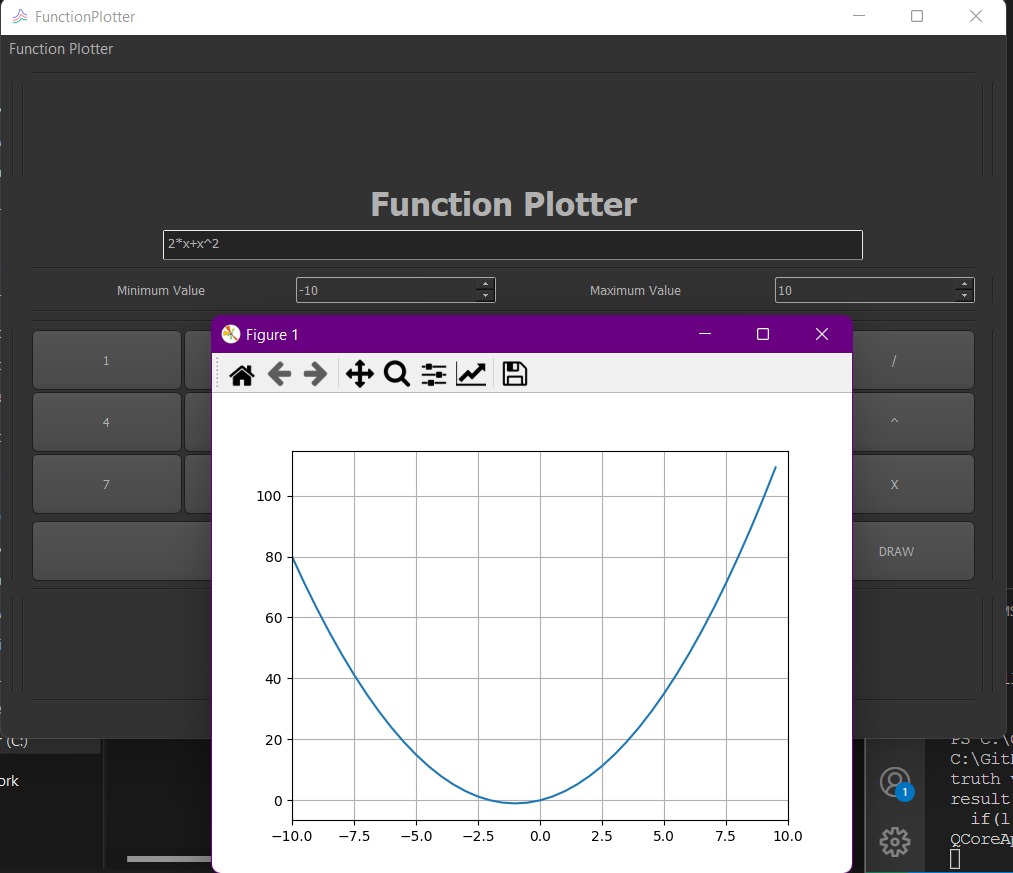Maximize the FunctionPlotter window
The image size is (1013, 873).
click(x=917, y=16)
